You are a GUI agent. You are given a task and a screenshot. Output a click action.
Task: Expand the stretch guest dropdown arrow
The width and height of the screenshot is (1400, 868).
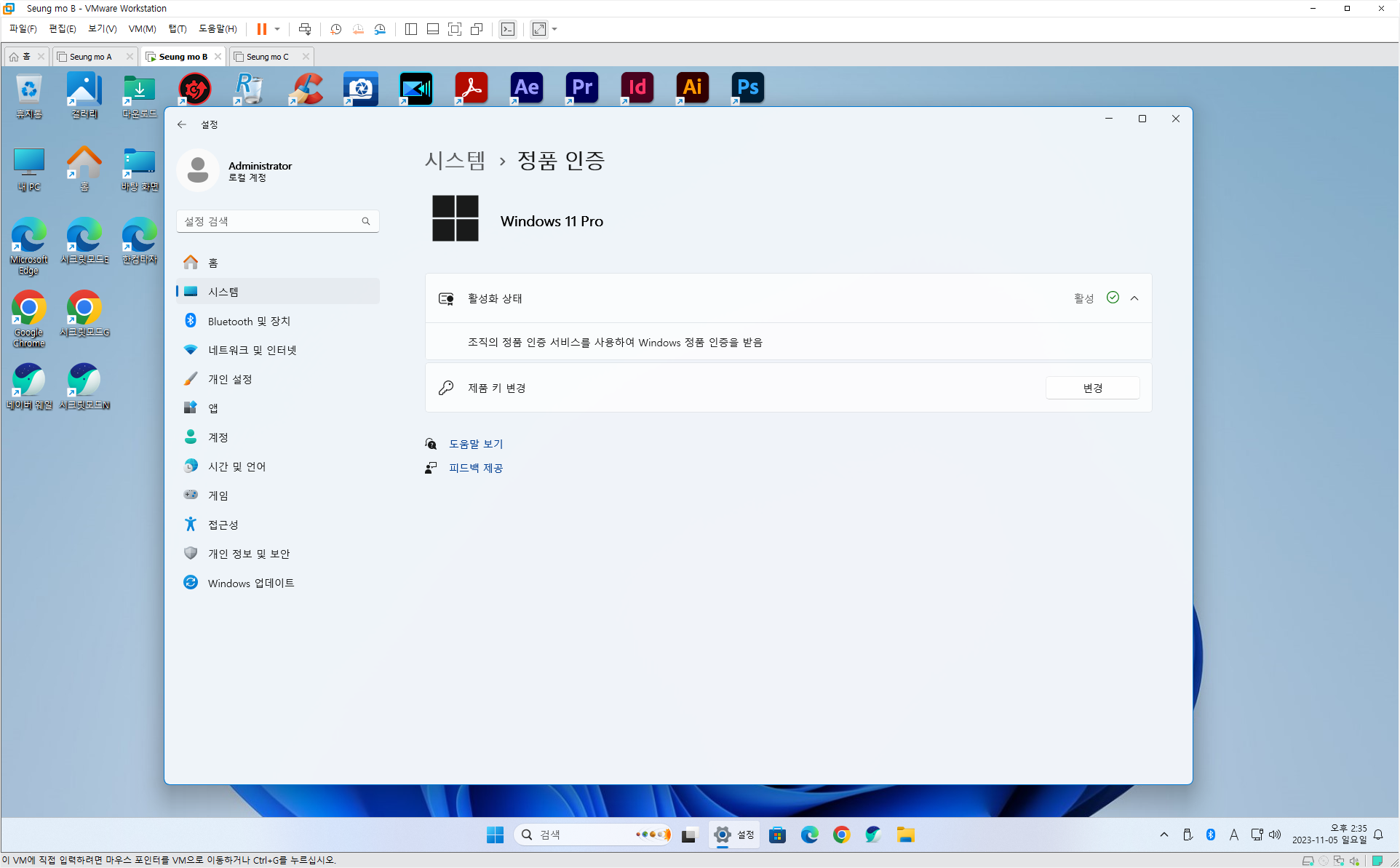click(x=554, y=29)
